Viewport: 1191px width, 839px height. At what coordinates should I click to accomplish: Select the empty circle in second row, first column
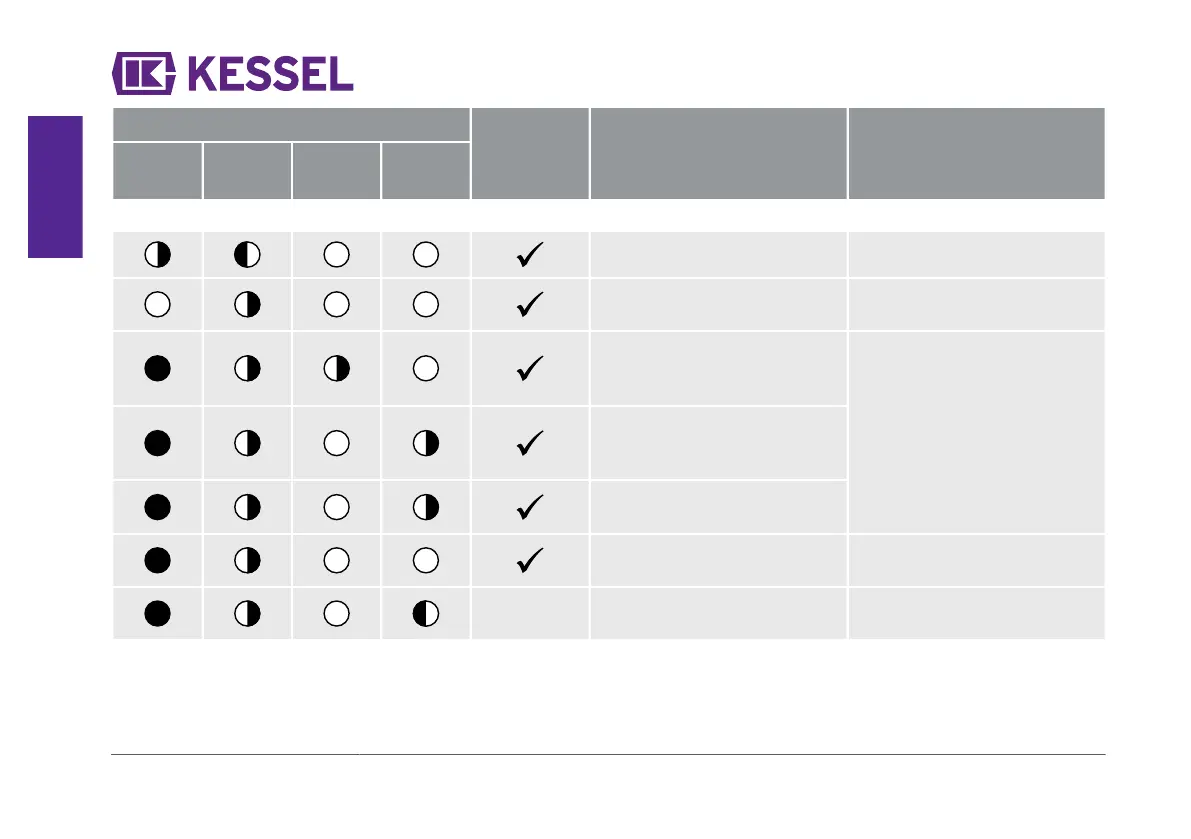pos(157,304)
